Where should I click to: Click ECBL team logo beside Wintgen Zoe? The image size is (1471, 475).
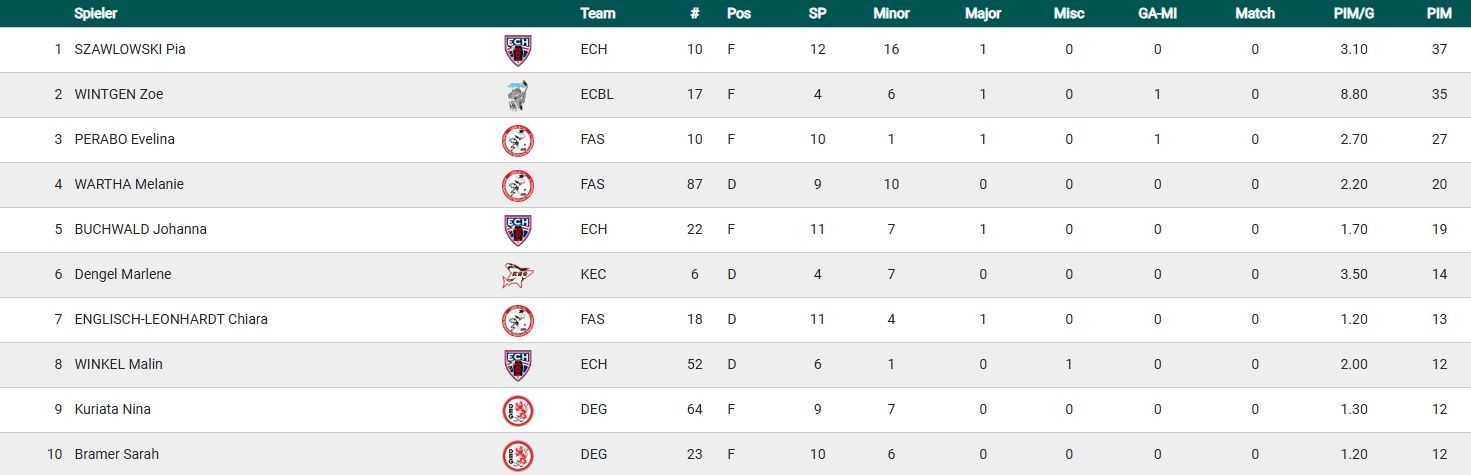pos(517,95)
